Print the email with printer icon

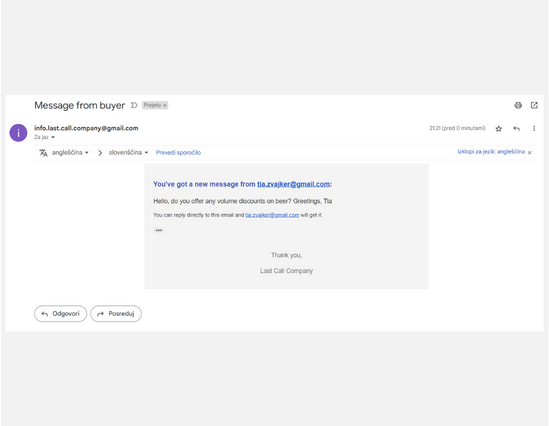[518, 105]
